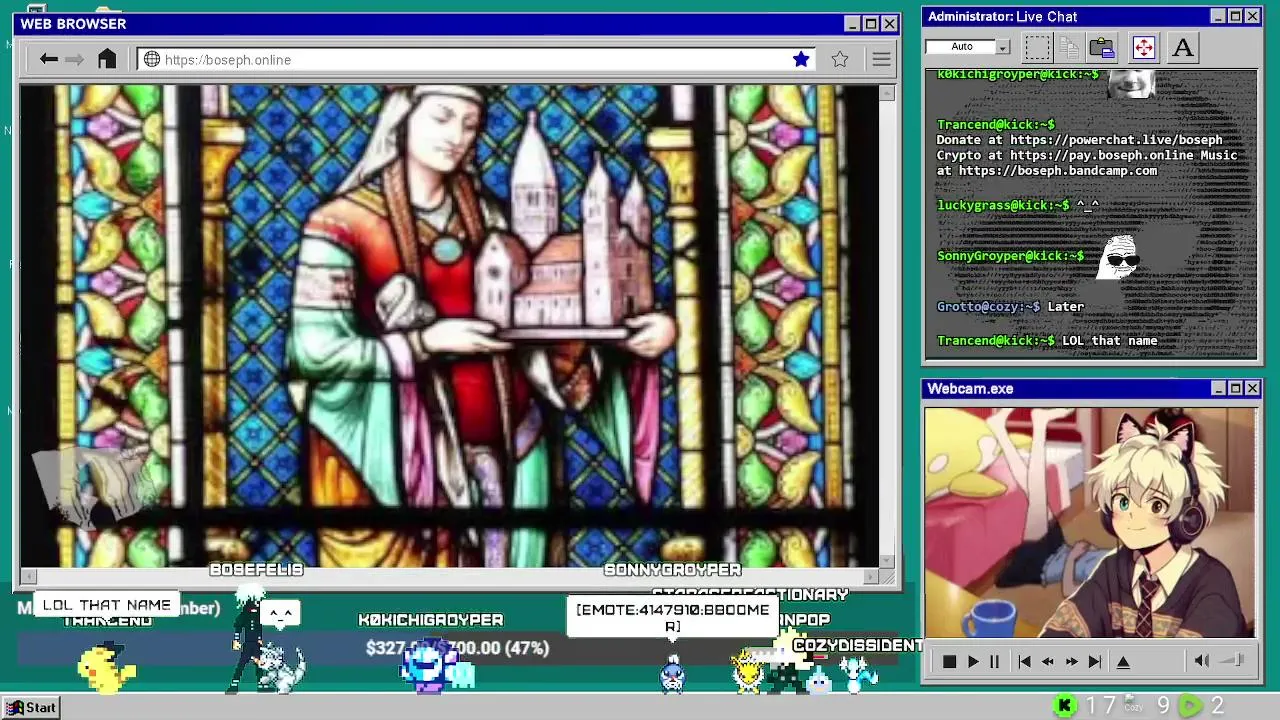Skip to previous track in Webcam.exe
The image size is (1280, 720).
1024,661
